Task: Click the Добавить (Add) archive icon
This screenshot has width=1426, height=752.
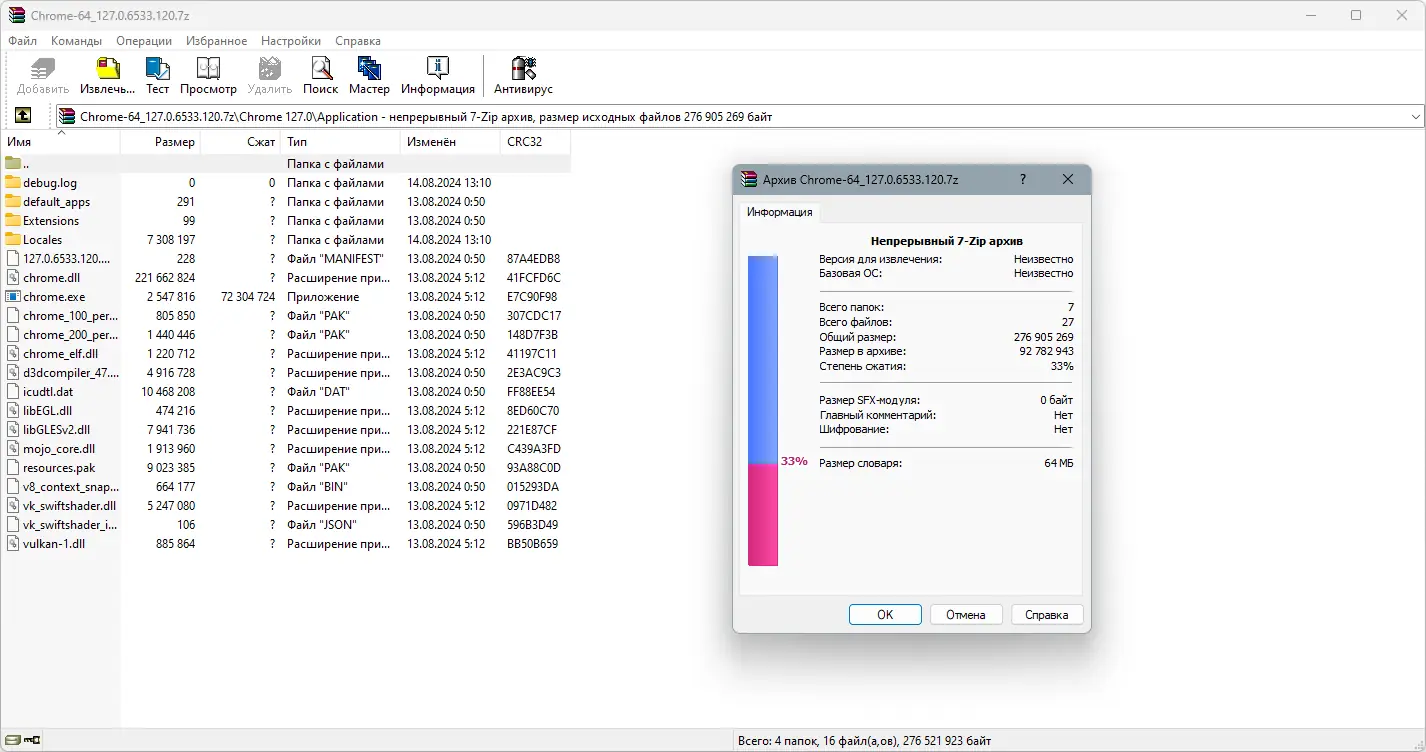Action: point(41,70)
